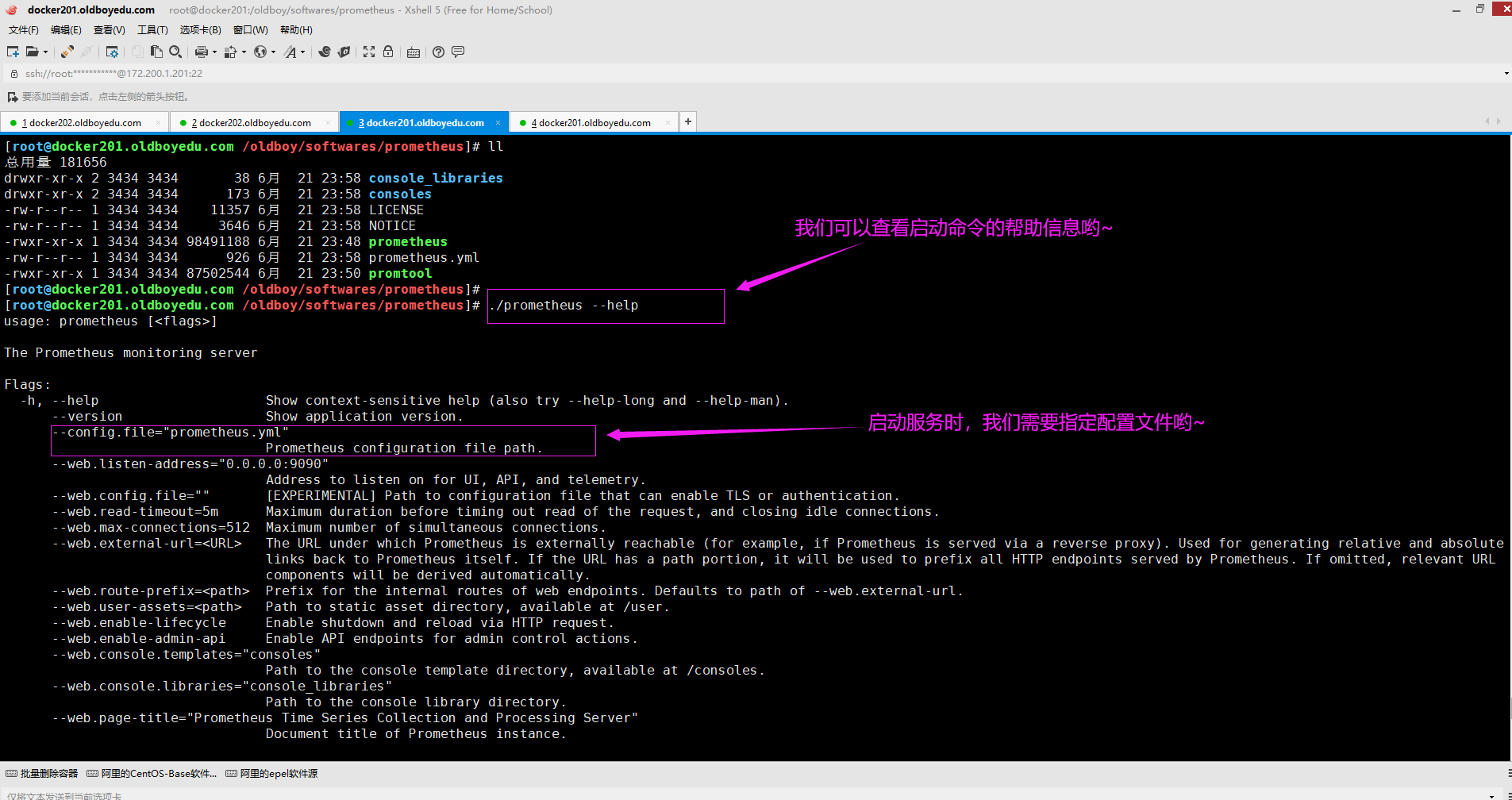The height and width of the screenshot is (800, 1512).
Task: Toggle full screen mode icon
Action: click(x=369, y=52)
